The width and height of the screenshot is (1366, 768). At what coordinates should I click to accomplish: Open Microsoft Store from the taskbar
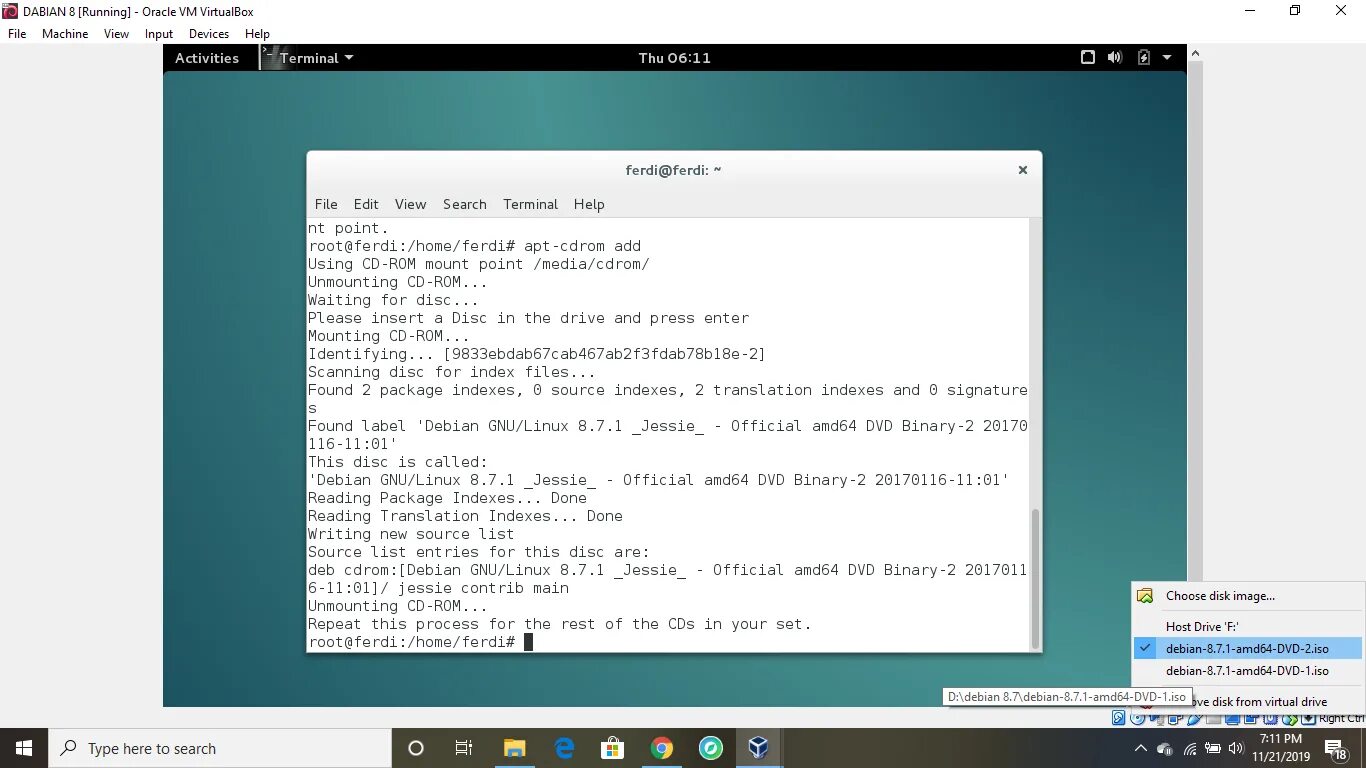[612, 748]
